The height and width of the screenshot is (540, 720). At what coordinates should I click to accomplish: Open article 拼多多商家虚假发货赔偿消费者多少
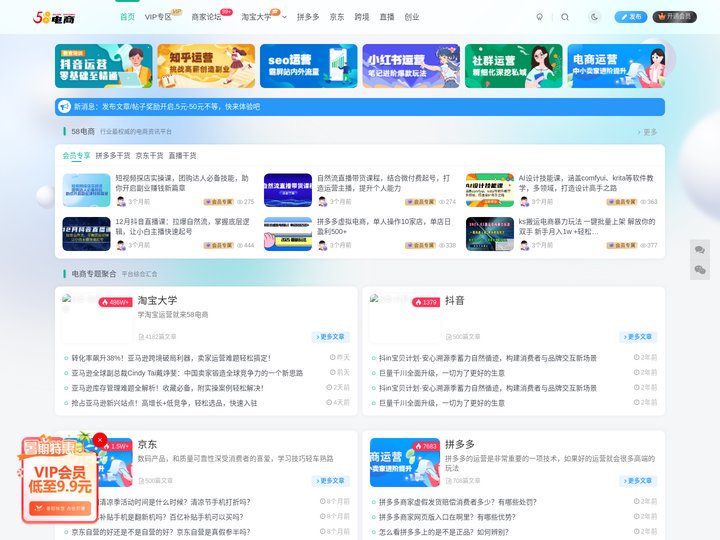click(x=458, y=502)
